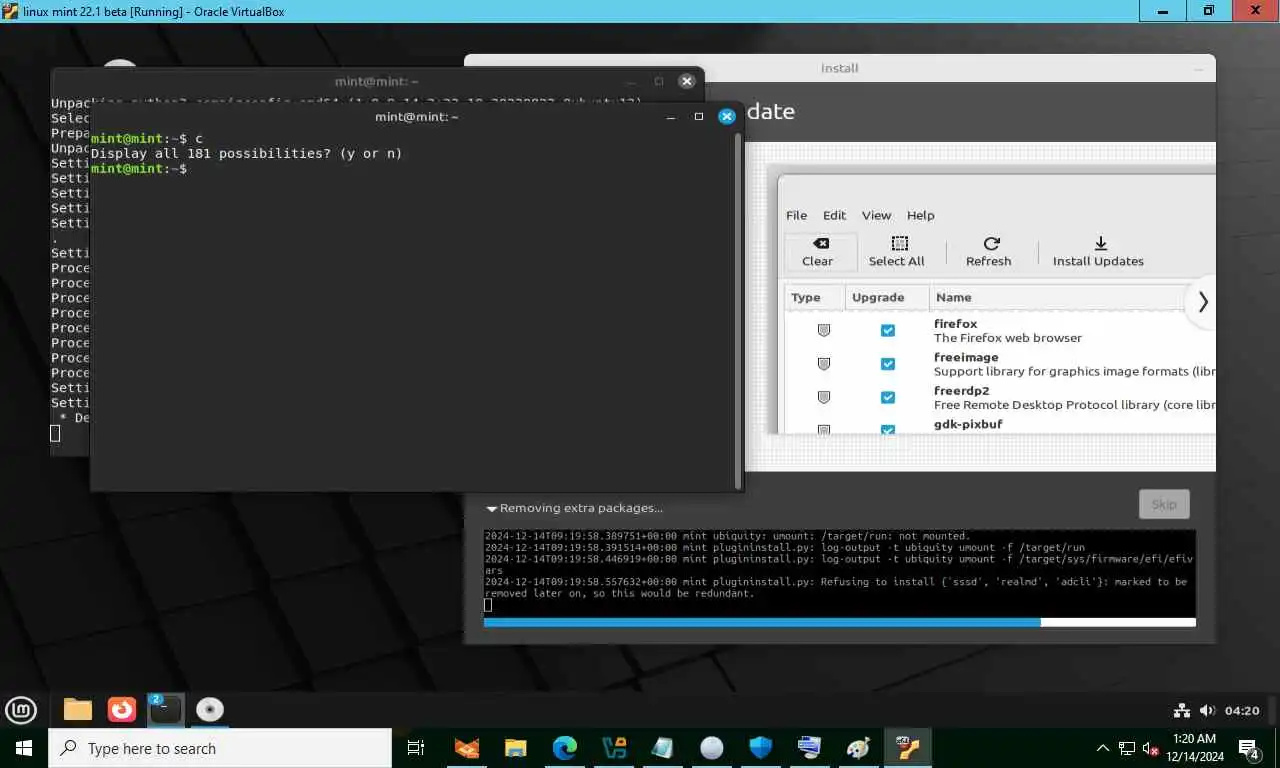Viewport: 1280px width, 768px height.
Task: Click the front terminal scrollbar
Action: 739,310
